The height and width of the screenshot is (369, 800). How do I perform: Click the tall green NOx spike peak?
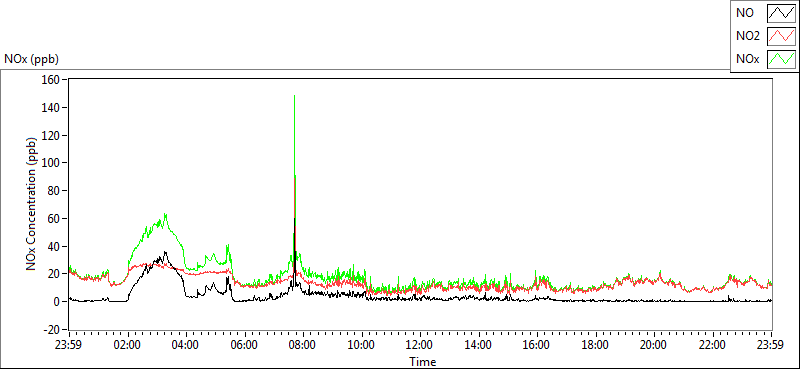(x=294, y=96)
